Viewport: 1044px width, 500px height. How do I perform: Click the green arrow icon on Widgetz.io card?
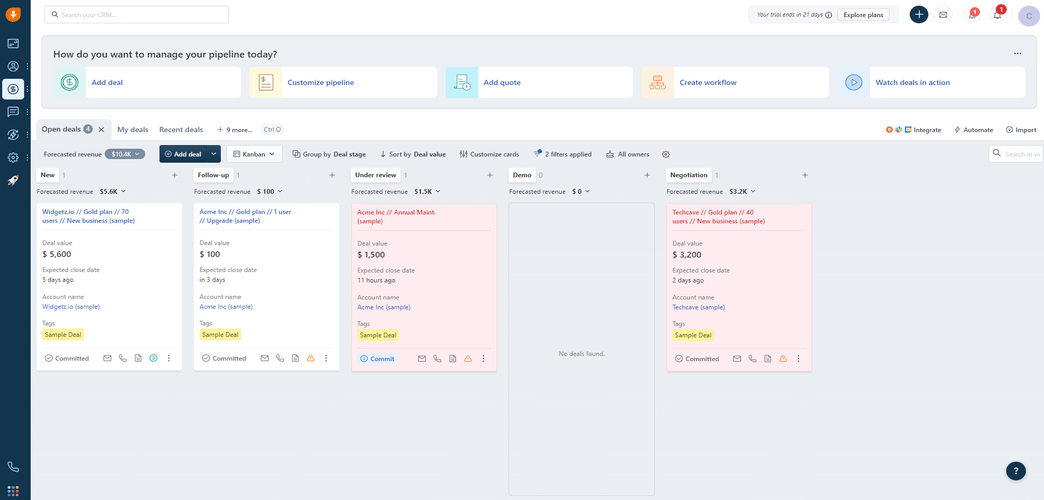point(153,358)
